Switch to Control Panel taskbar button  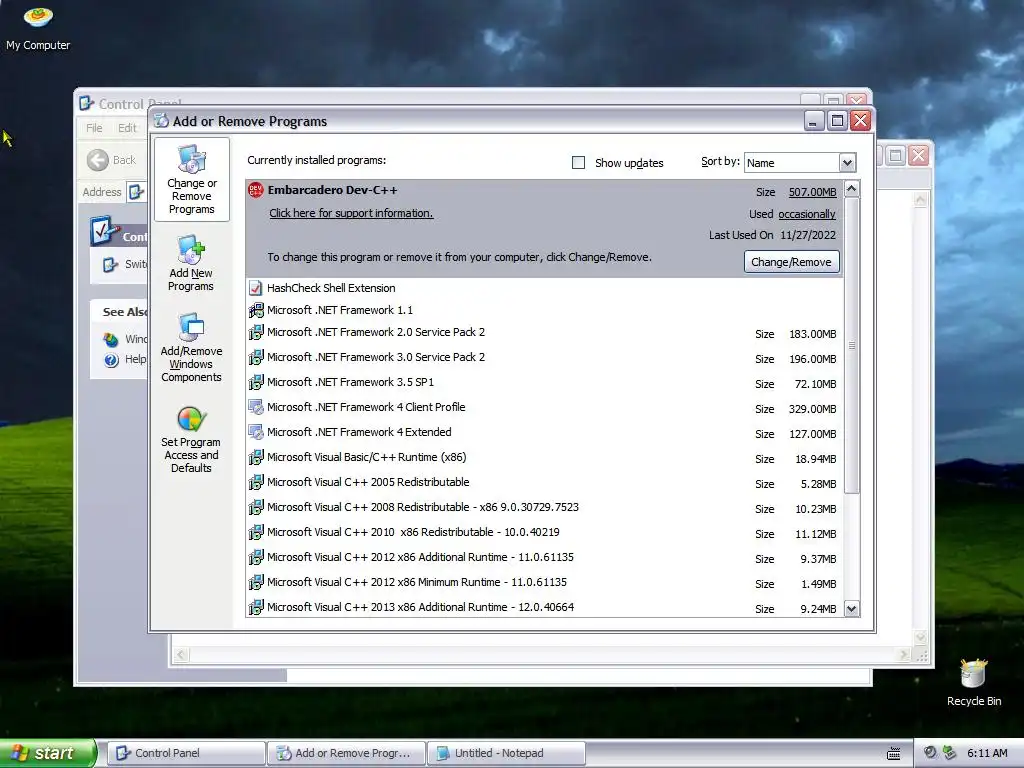[x=186, y=753]
